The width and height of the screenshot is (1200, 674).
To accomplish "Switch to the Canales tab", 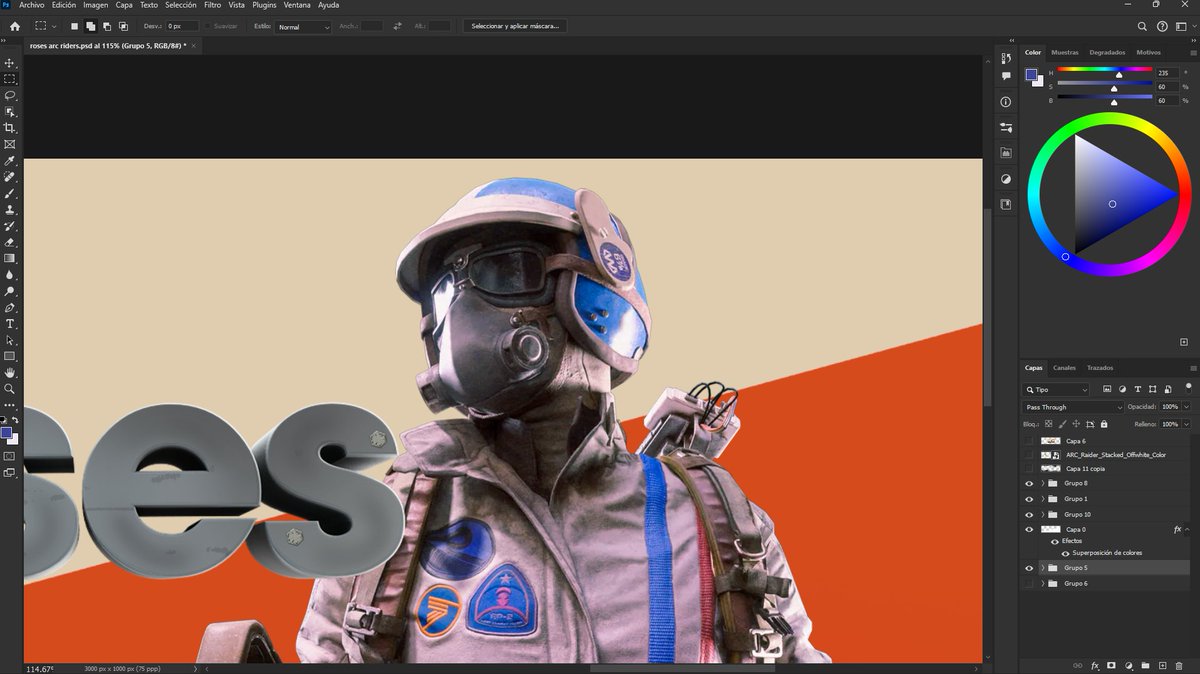I will (x=1065, y=368).
